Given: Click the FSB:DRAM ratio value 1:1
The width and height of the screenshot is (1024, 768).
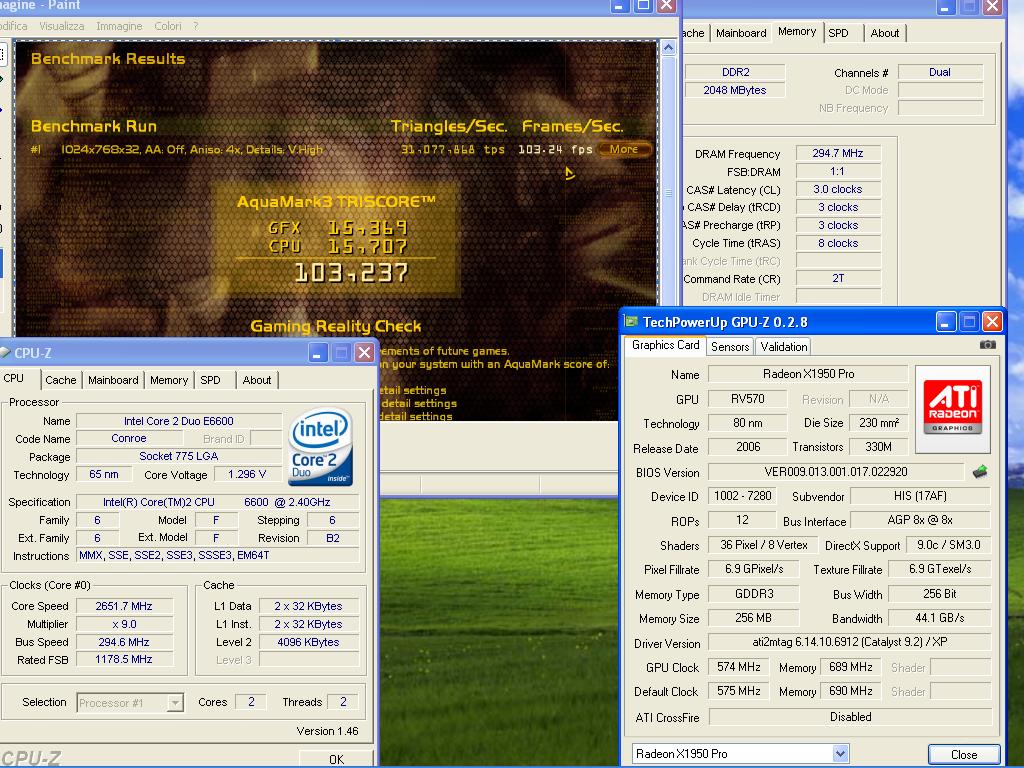Looking at the screenshot, I should pos(838,172).
